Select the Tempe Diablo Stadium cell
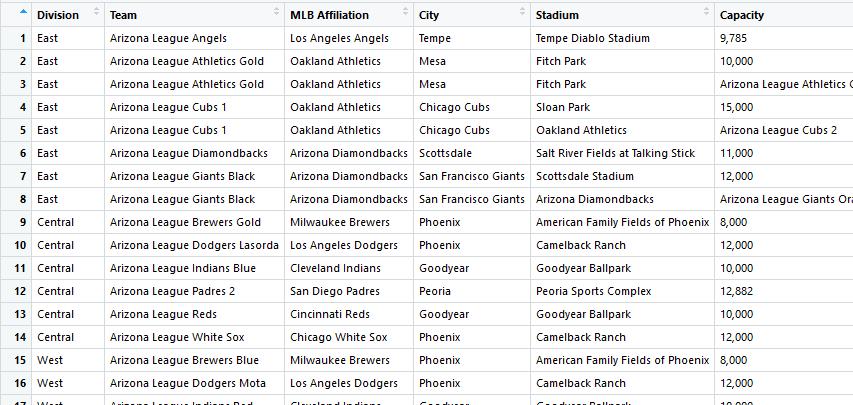 [x=592, y=38]
